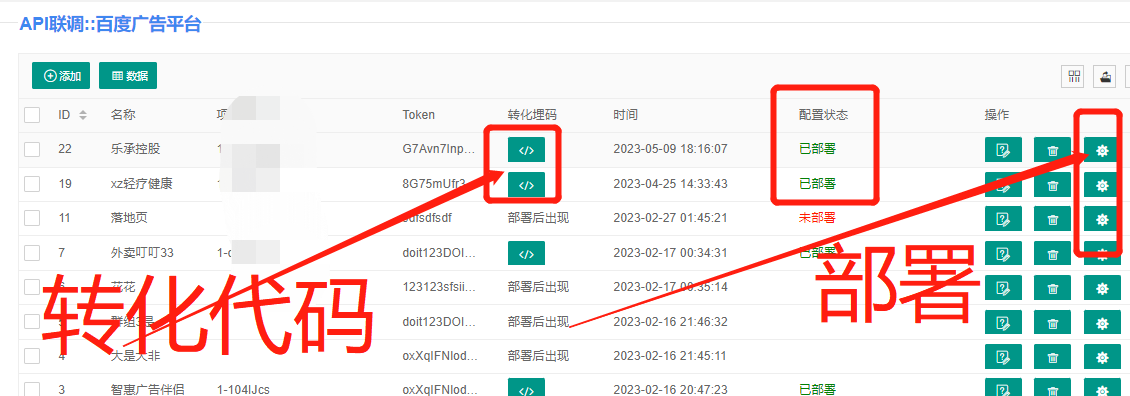Check the box for 大是大非 row
Viewport: 1130px width, 396px height.
(x=32, y=356)
